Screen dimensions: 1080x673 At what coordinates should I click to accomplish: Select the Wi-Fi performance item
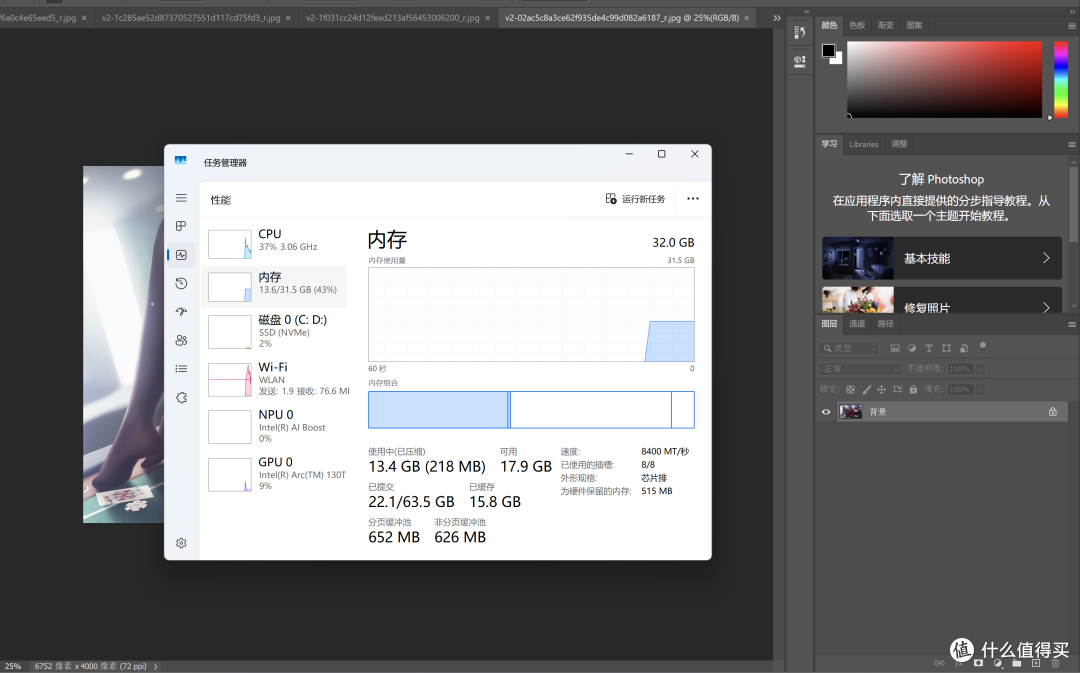pyautogui.click(x=275, y=380)
